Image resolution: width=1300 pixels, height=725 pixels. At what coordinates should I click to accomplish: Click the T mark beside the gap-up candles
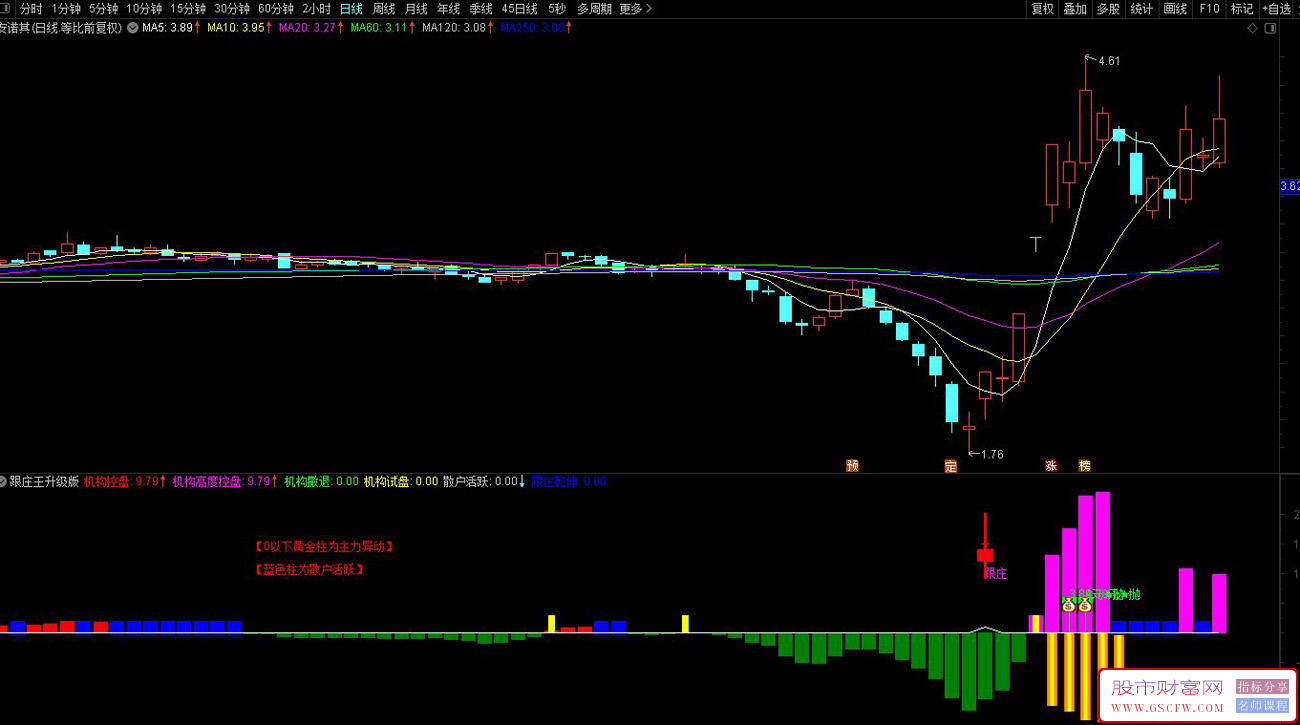point(1035,243)
